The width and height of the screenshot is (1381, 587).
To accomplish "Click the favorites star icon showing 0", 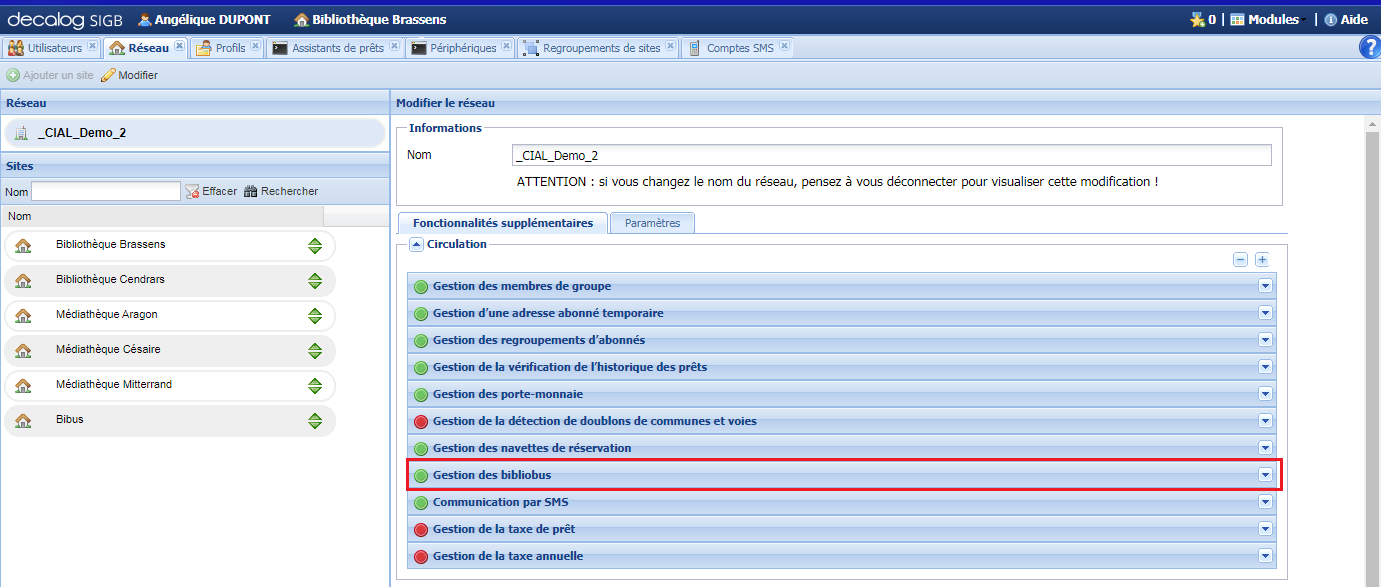I will pos(1199,19).
